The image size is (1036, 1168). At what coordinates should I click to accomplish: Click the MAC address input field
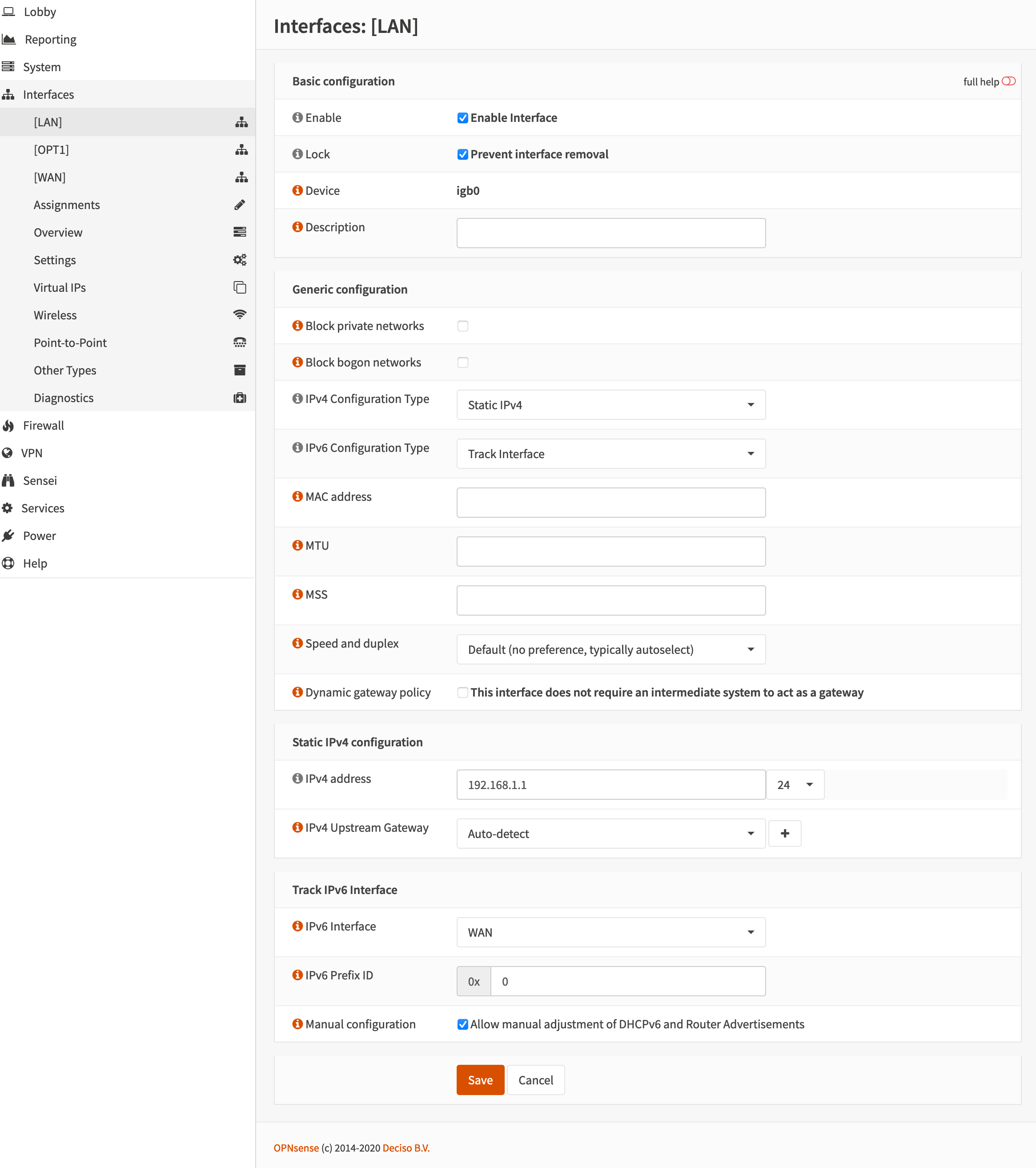coord(611,502)
